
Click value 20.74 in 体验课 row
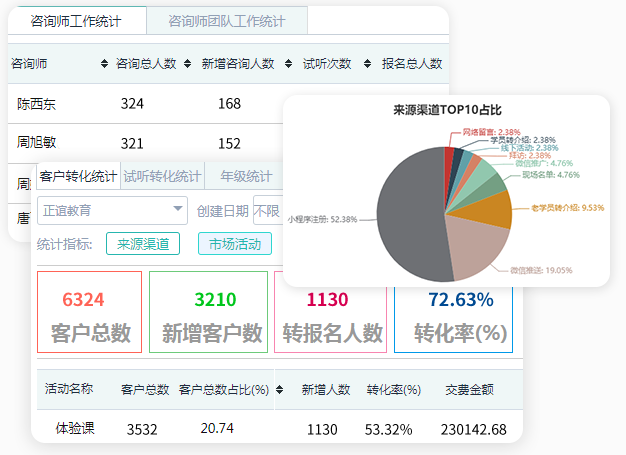217,428
